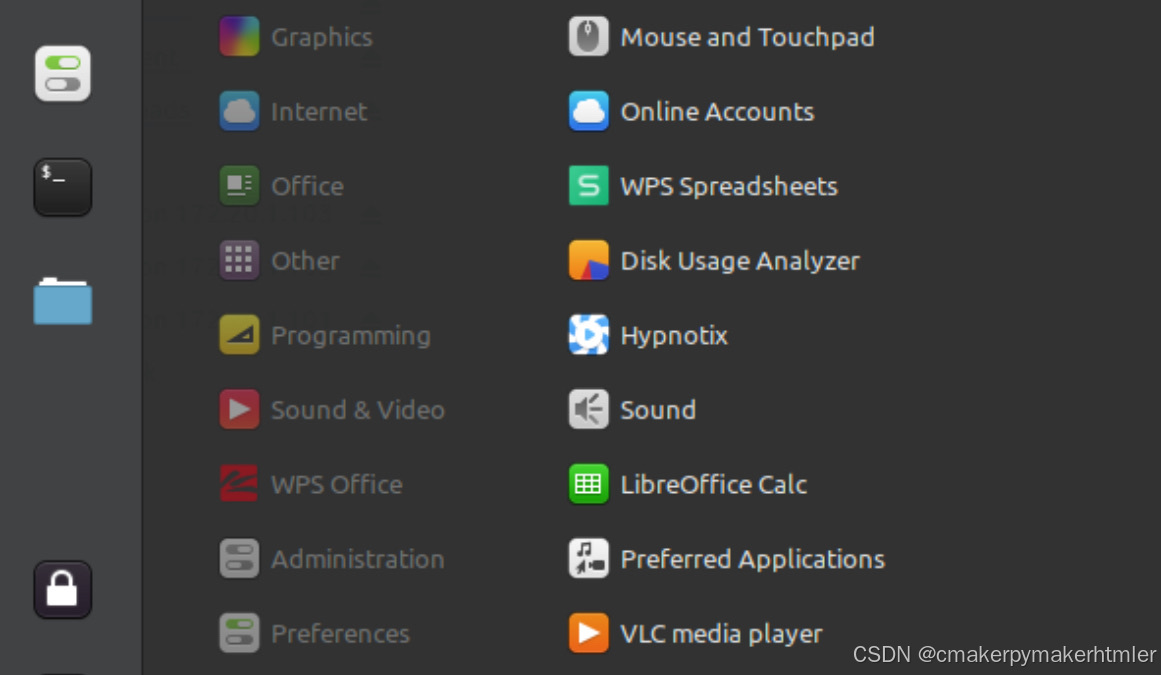Viewport: 1161px width, 675px height.
Task: Click the Internet category cloud icon
Action: click(239, 111)
